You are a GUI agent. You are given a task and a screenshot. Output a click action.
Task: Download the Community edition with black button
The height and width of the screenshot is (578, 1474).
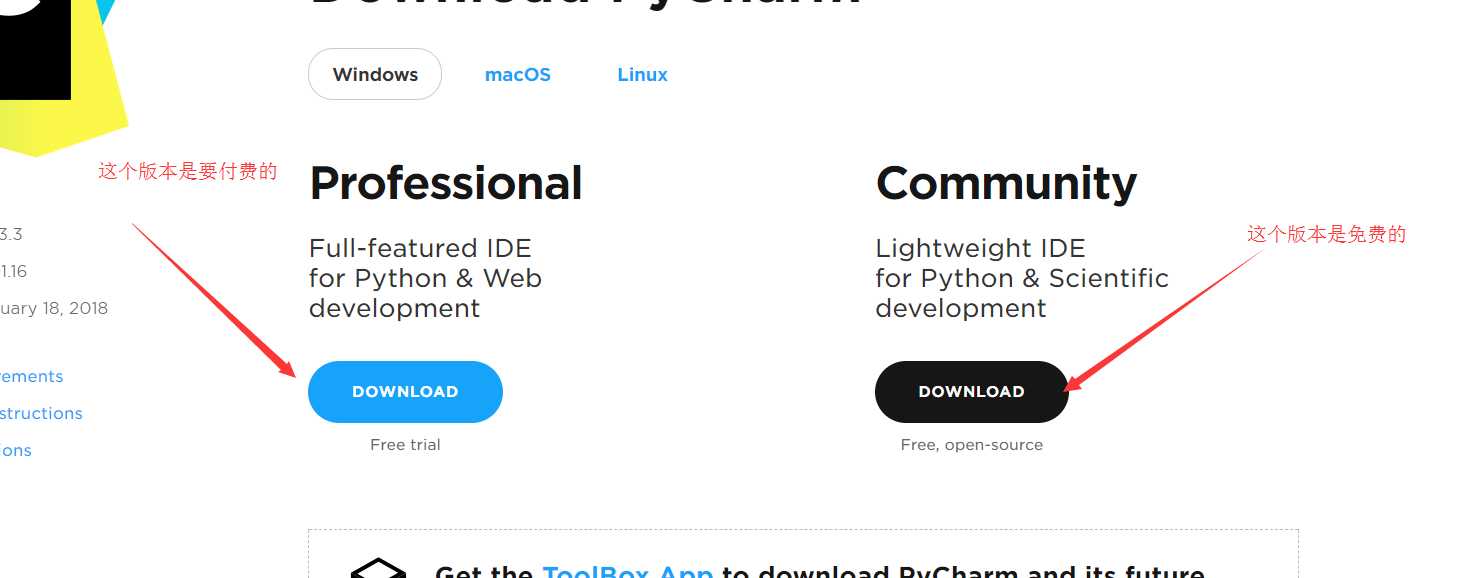[x=972, y=392]
